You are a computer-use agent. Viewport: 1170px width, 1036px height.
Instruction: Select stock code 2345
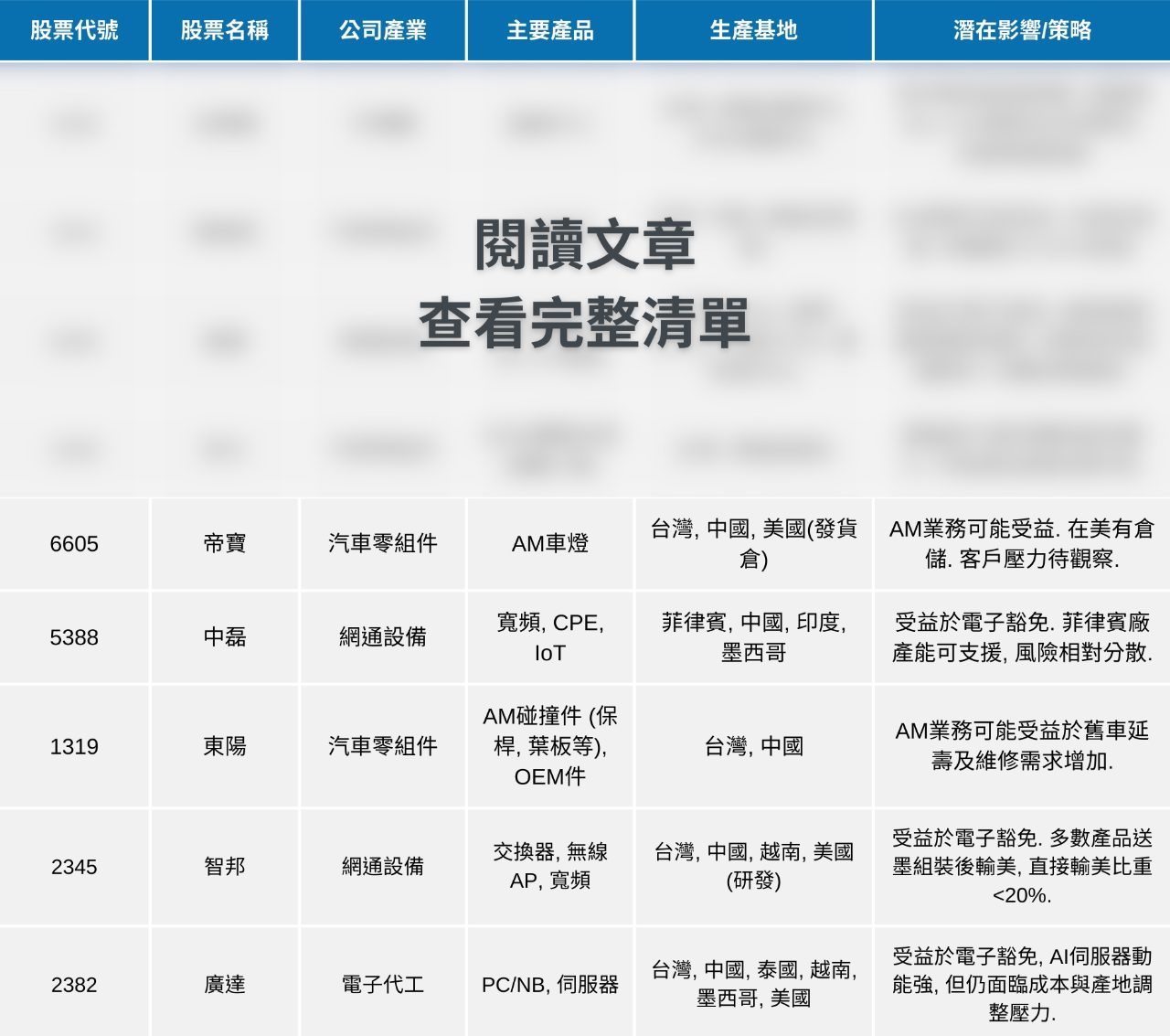click(x=74, y=866)
